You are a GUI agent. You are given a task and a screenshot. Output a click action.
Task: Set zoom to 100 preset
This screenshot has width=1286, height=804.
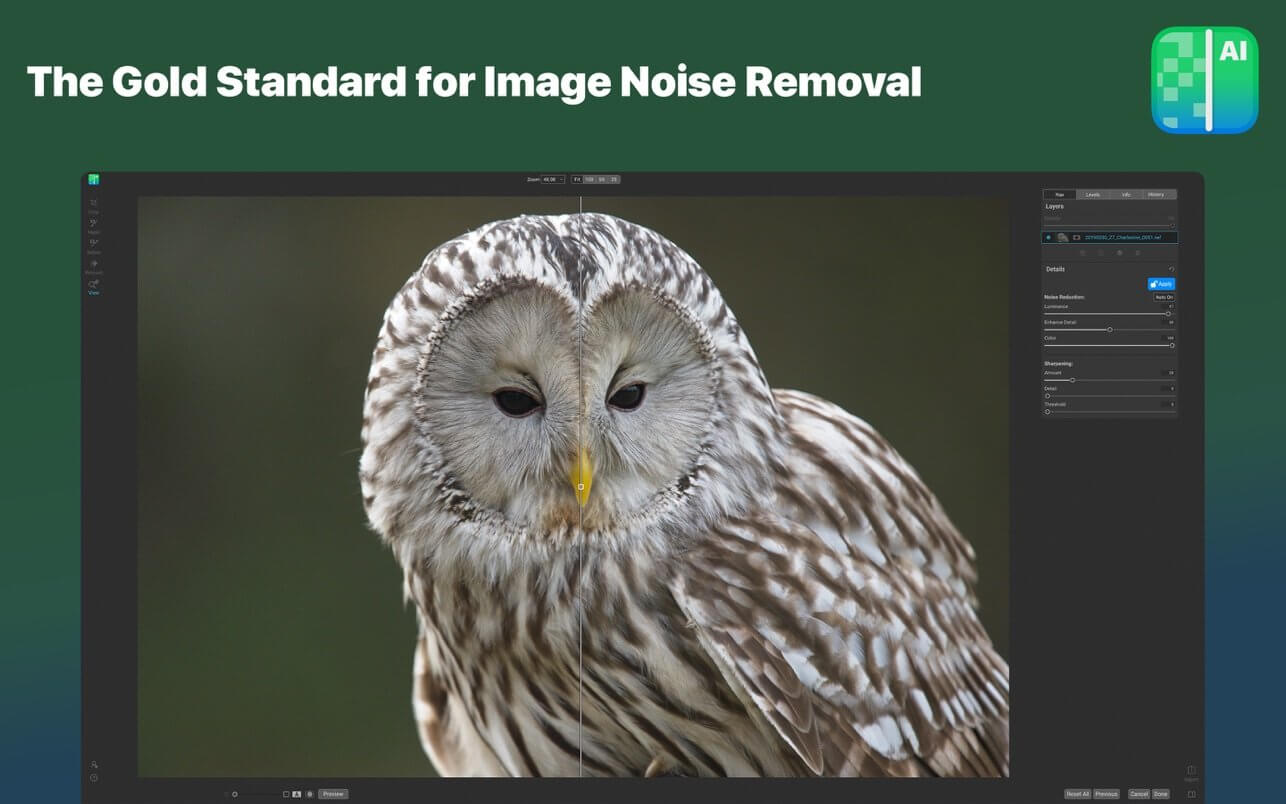tap(589, 179)
